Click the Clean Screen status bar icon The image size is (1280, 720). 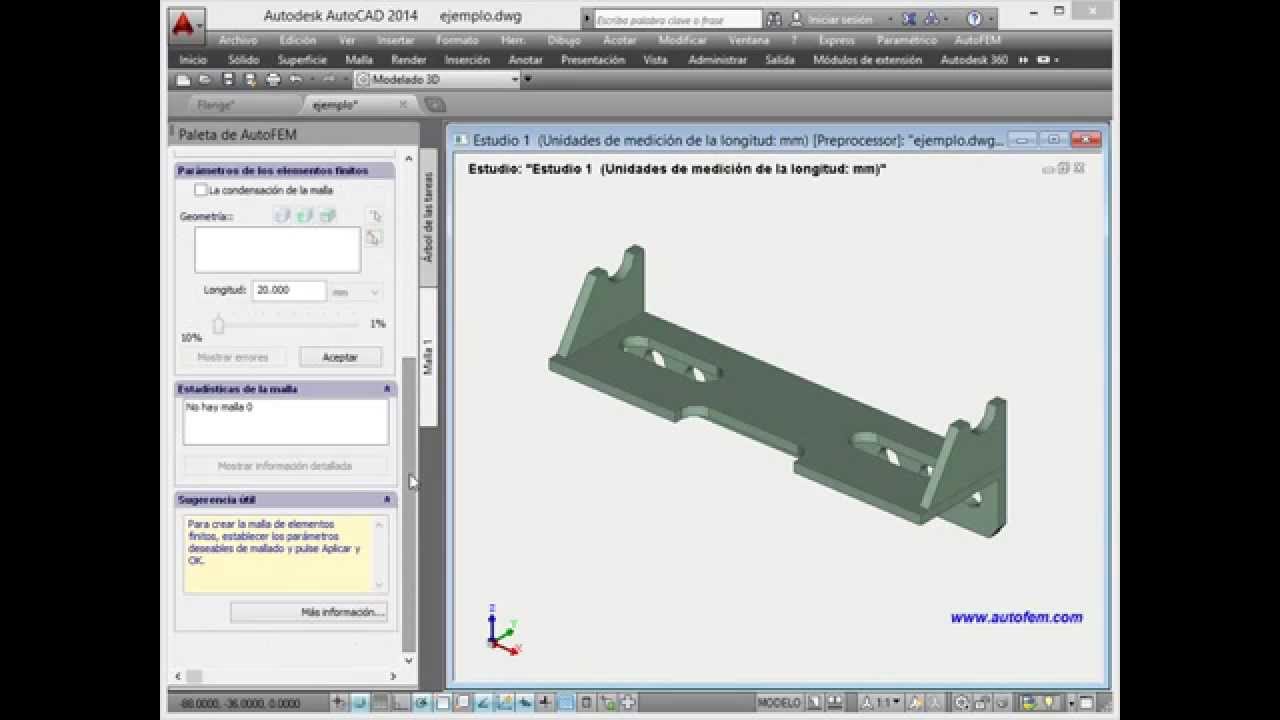tap(1085, 702)
